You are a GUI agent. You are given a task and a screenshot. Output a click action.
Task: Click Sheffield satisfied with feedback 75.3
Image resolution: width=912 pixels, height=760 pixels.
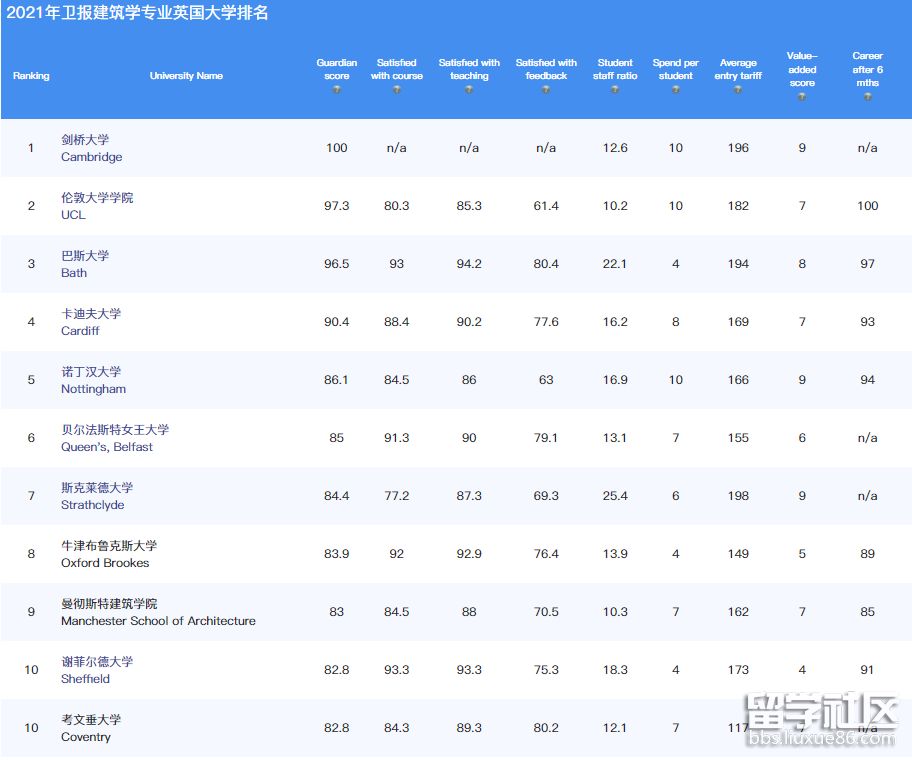click(546, 670)
